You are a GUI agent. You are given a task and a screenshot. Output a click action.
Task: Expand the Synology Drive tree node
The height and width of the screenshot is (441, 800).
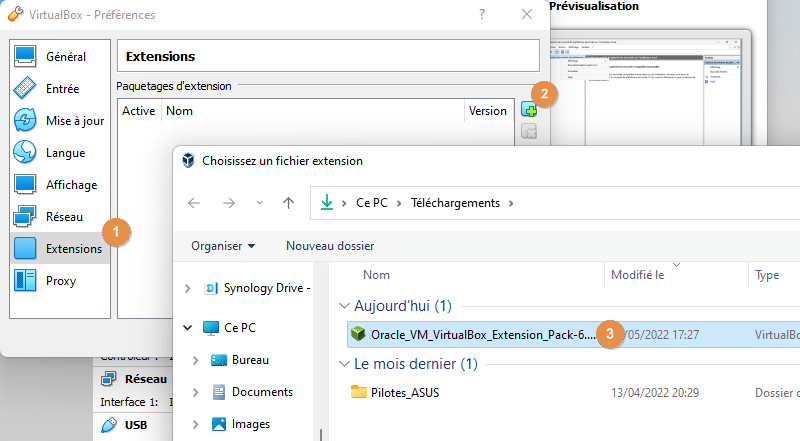point(189,289)
